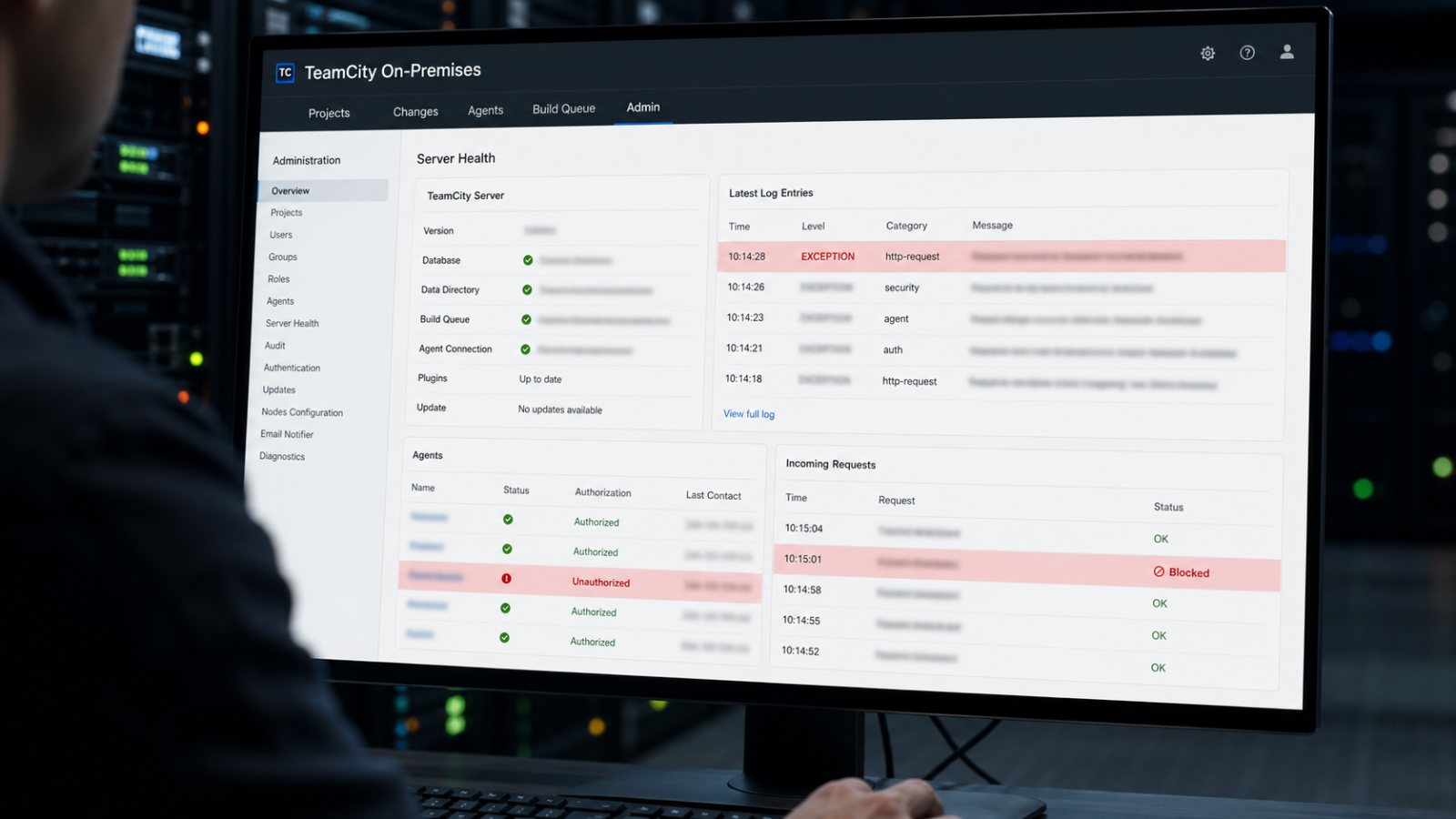Click the Unauthorized authorization status
This screenshot has height=819, width=1456.
click(601, 582)
